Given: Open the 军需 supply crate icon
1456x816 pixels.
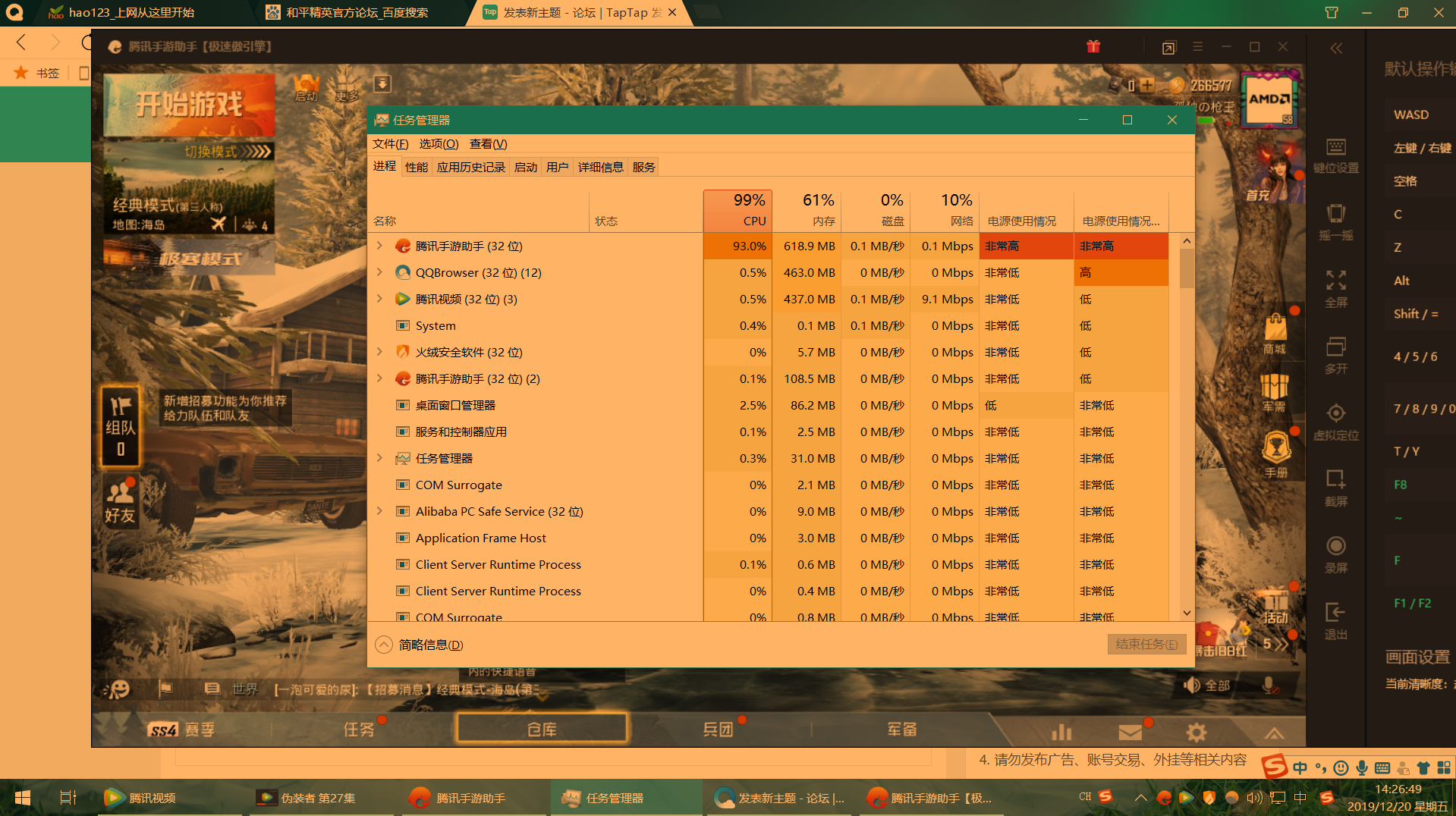Looking at the screenshot, I should pyautogui.click(x=1275, y=392).
